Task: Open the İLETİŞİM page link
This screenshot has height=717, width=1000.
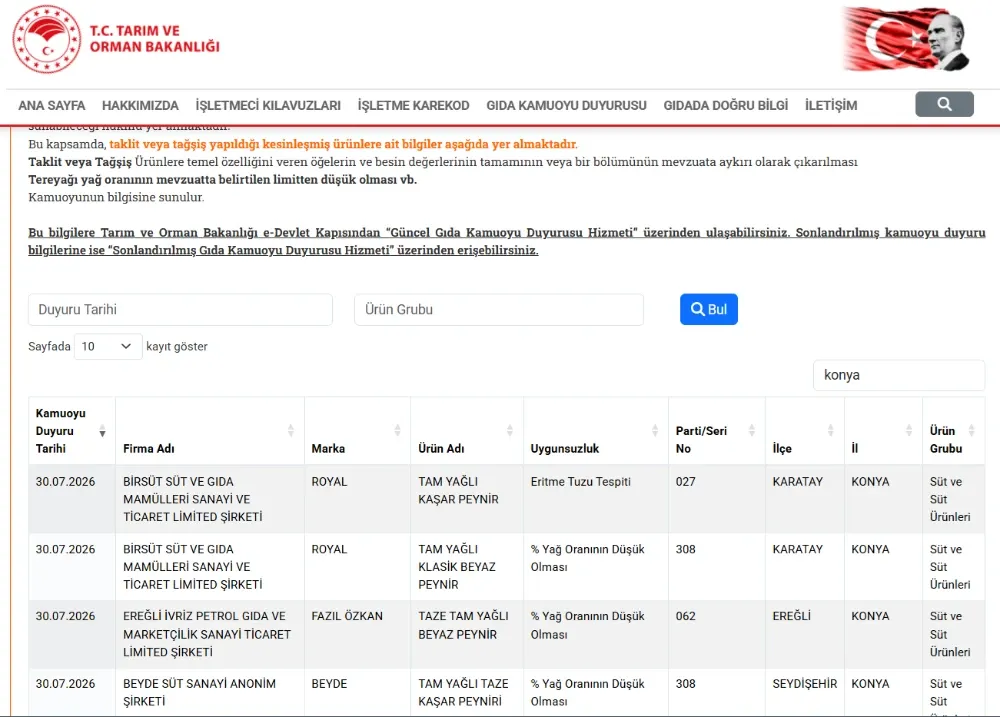Action: tap(830, 105)
